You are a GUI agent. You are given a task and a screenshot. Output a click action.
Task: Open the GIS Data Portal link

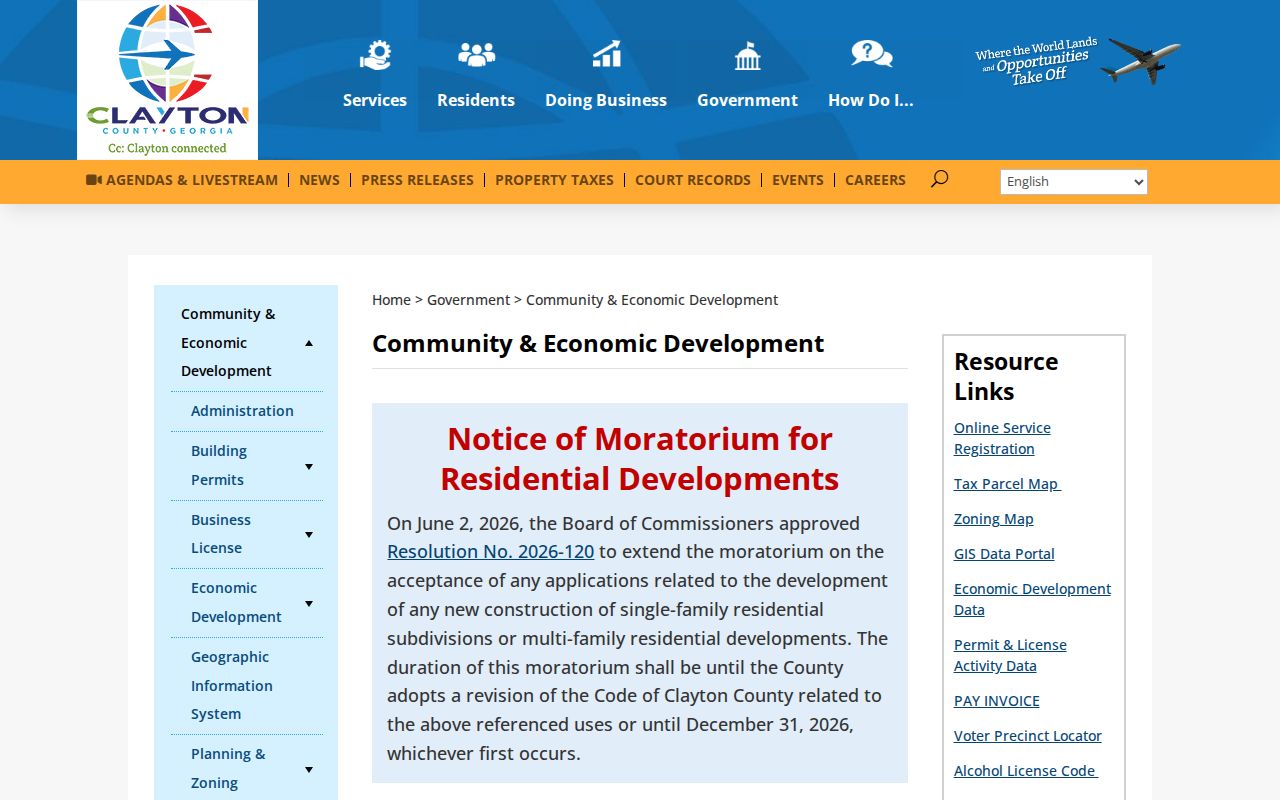click(x=1004, y=554)
